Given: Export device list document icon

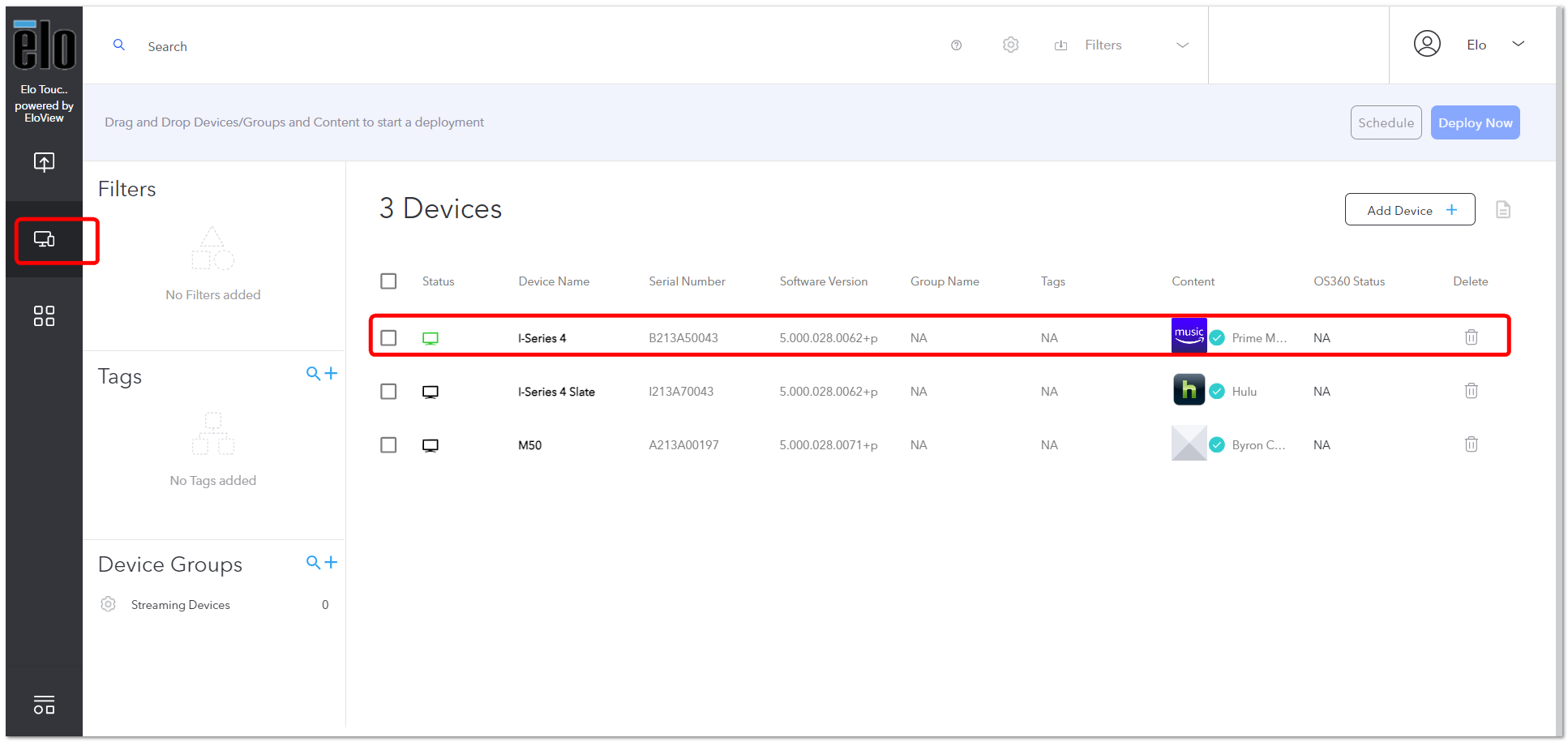Looking at the screenshot, I should point(1503,210).
